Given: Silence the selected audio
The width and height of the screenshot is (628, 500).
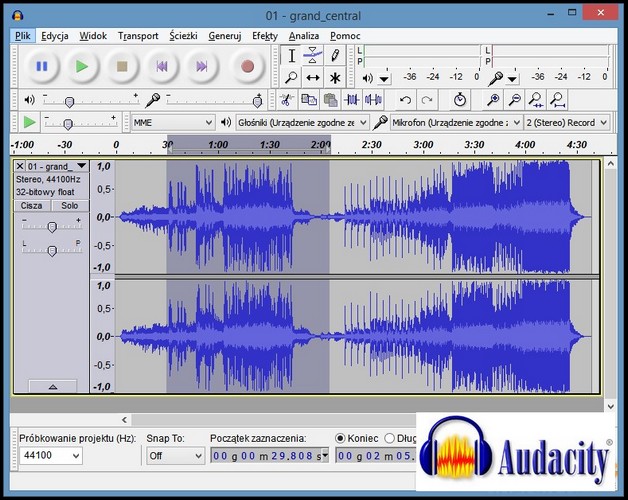Looking at the screenshot, I should click(373, 100).
